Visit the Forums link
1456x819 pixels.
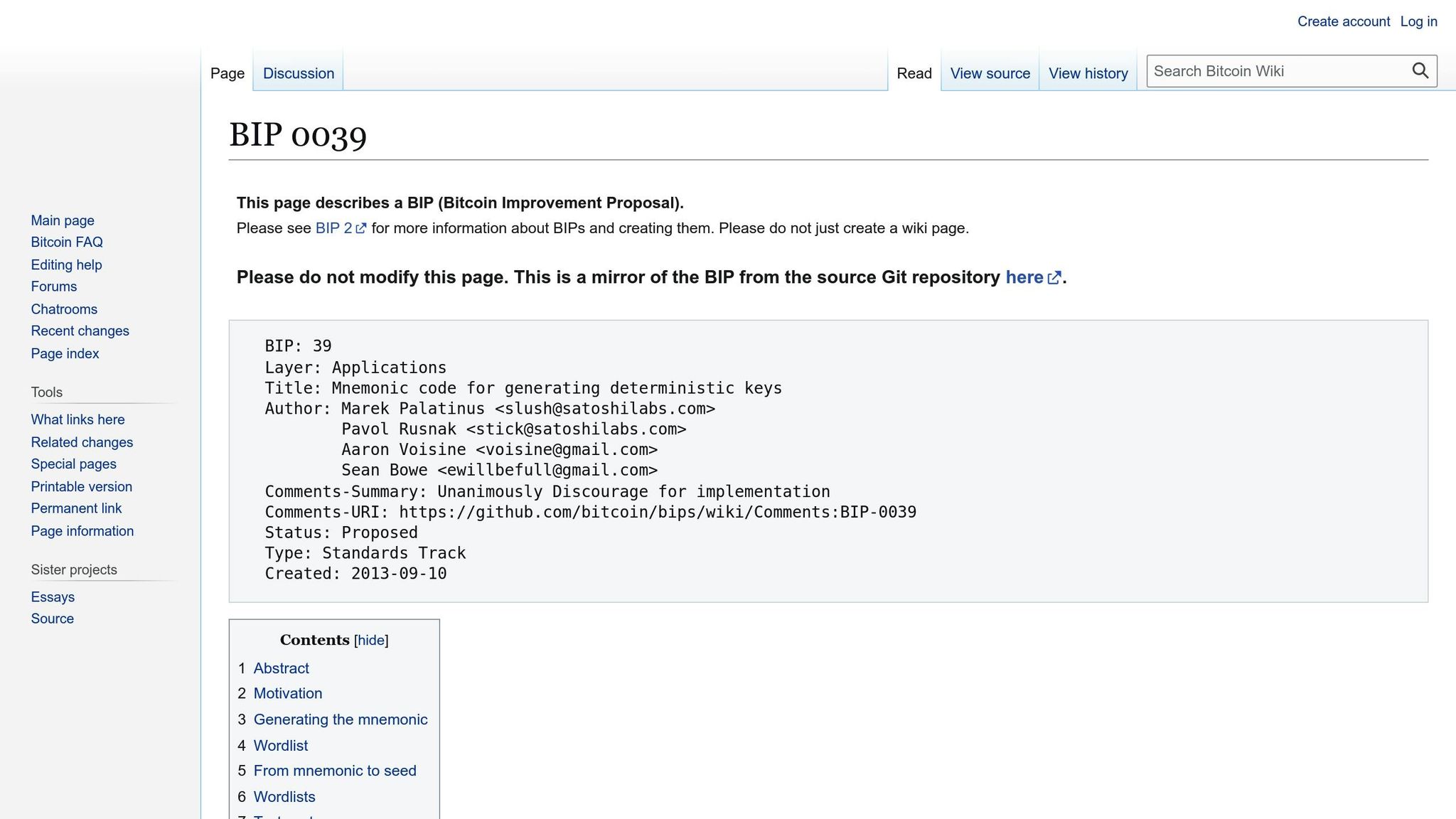click(x=54, y=287)
